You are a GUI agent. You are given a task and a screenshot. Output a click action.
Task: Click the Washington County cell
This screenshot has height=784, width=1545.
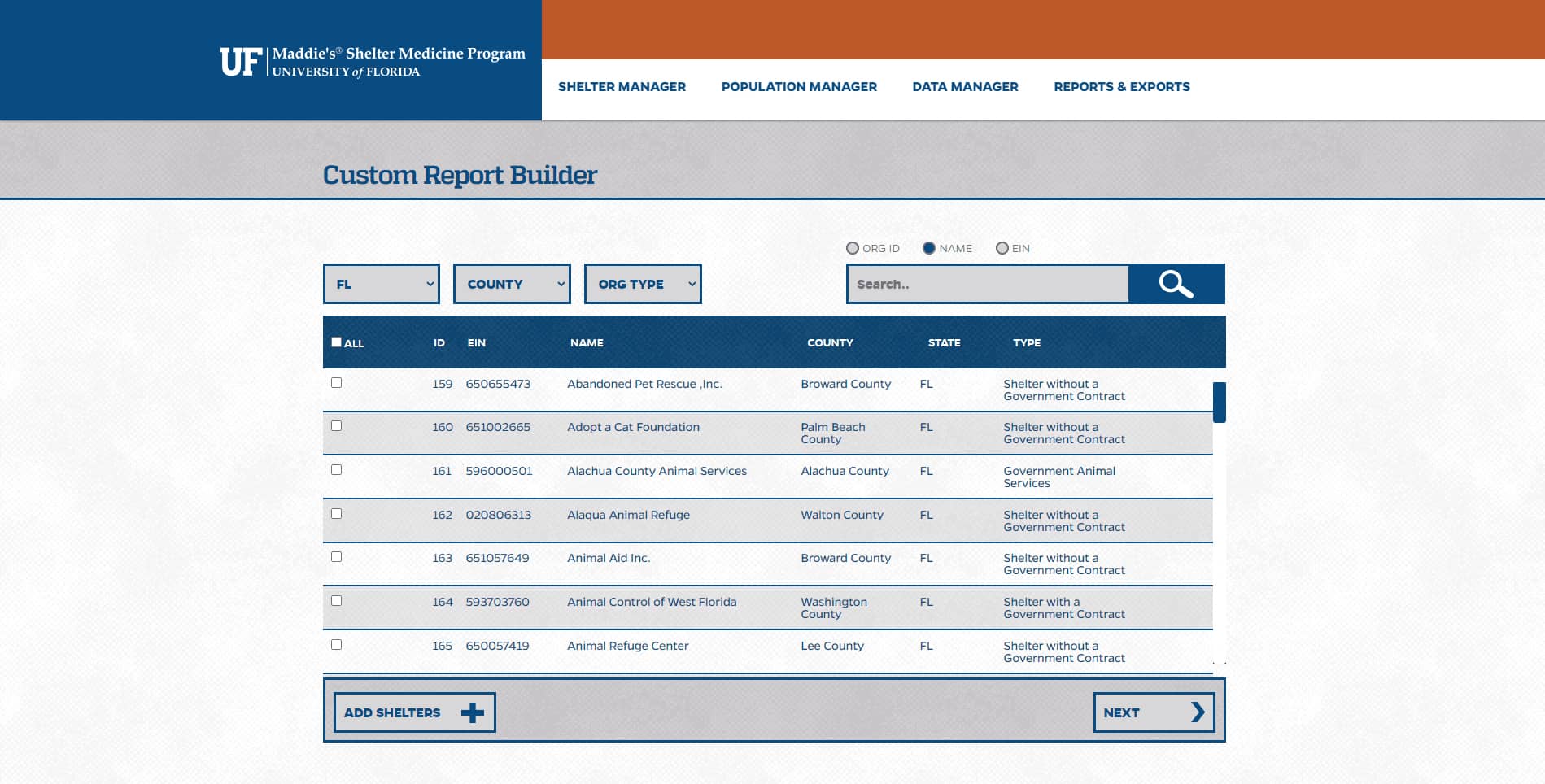point(834,608)
